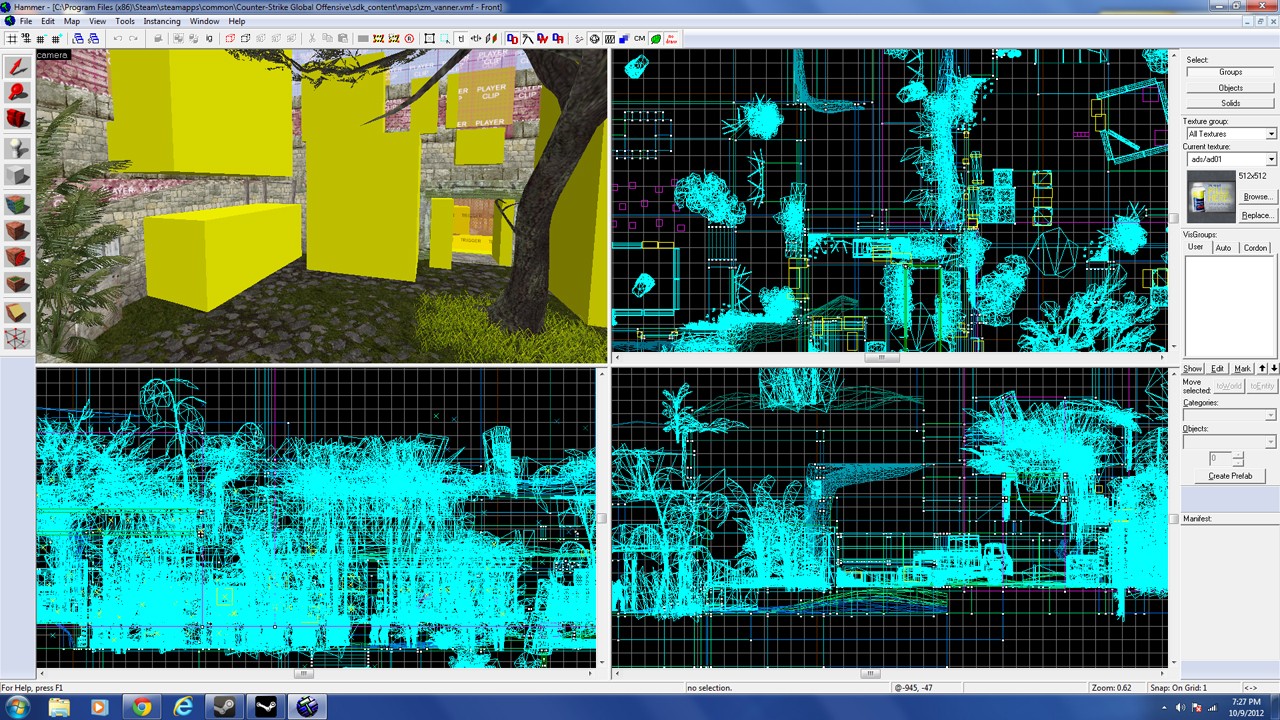Select the Block creation tool
This screenshot has width=1280, height=720.
17,176
